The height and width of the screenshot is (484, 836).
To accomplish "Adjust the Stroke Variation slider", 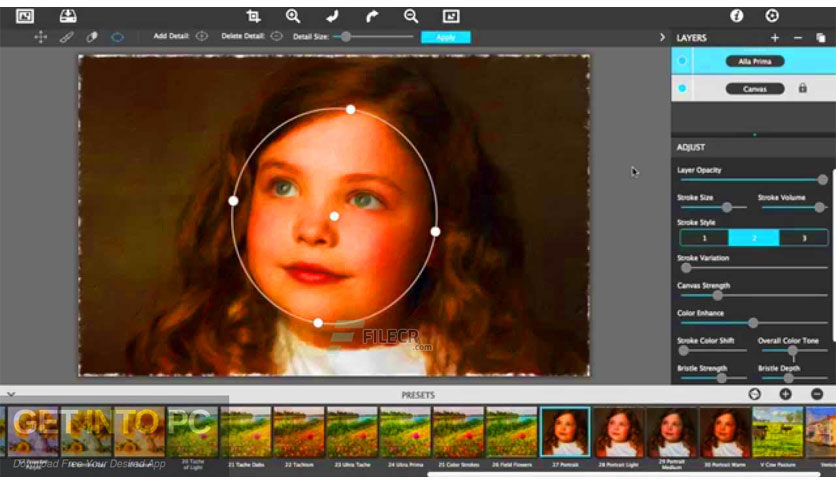I will pyautogui.click(x=752, y=268).
